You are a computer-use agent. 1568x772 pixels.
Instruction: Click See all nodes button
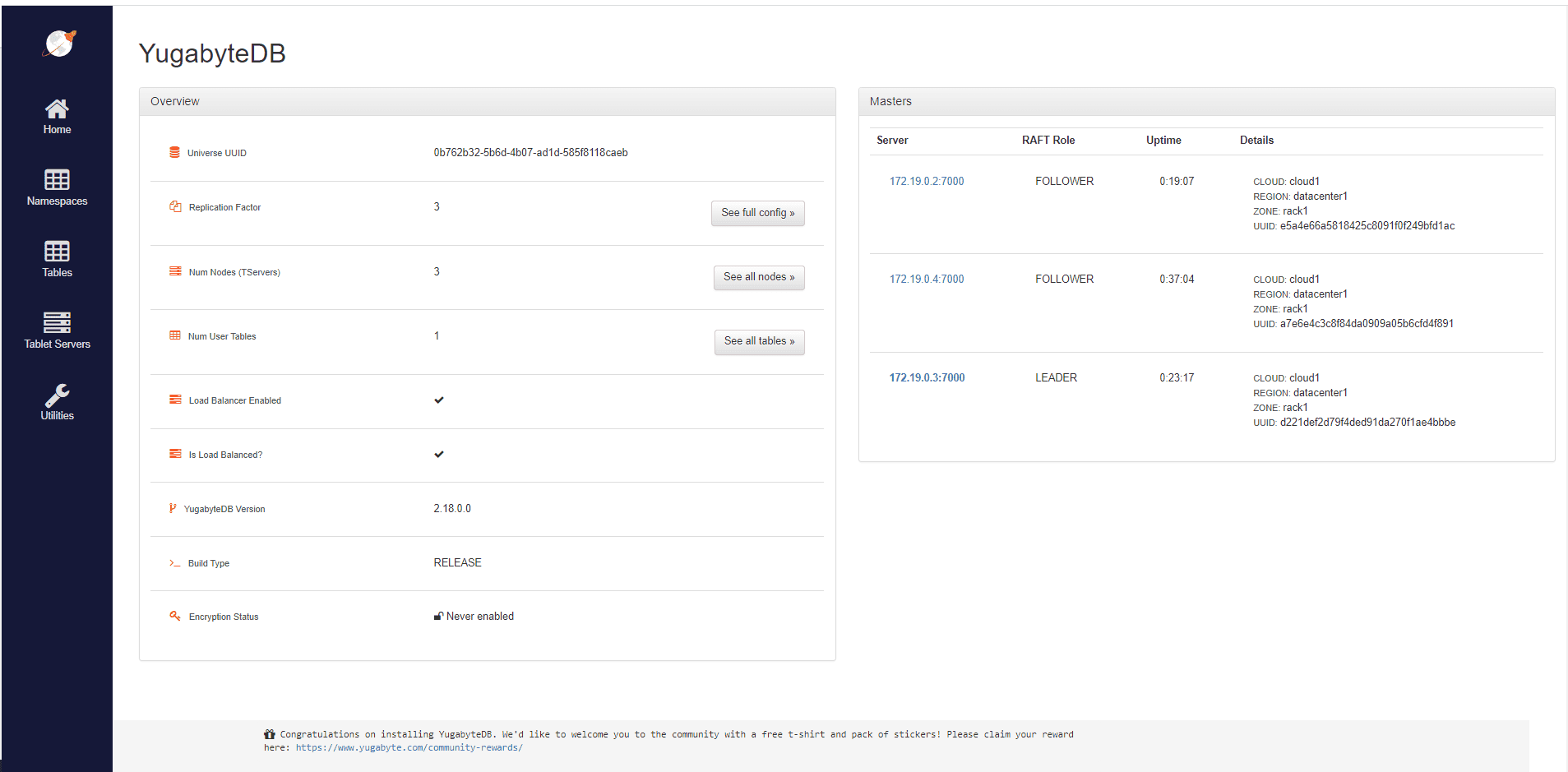[x=759, y=277]
